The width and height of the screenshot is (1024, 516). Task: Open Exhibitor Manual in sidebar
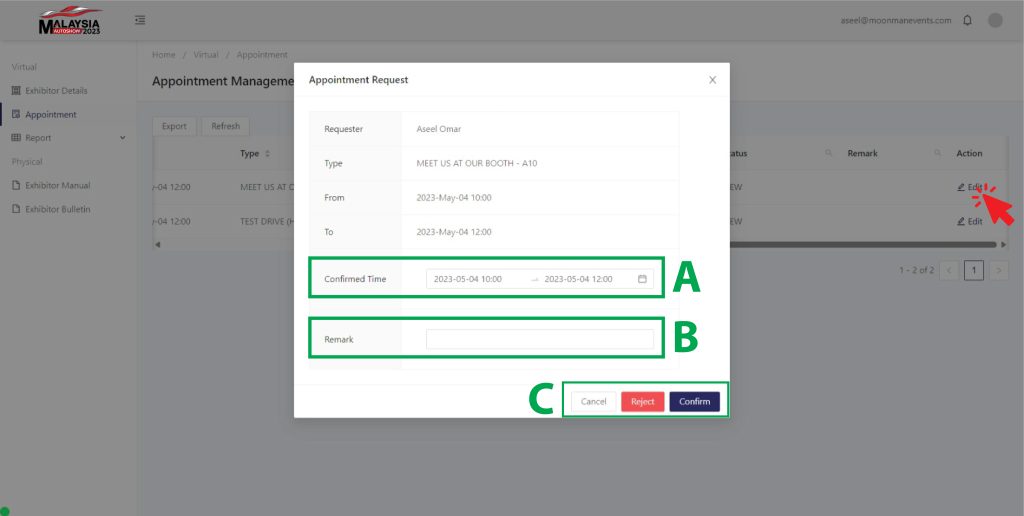pos(57,185)
